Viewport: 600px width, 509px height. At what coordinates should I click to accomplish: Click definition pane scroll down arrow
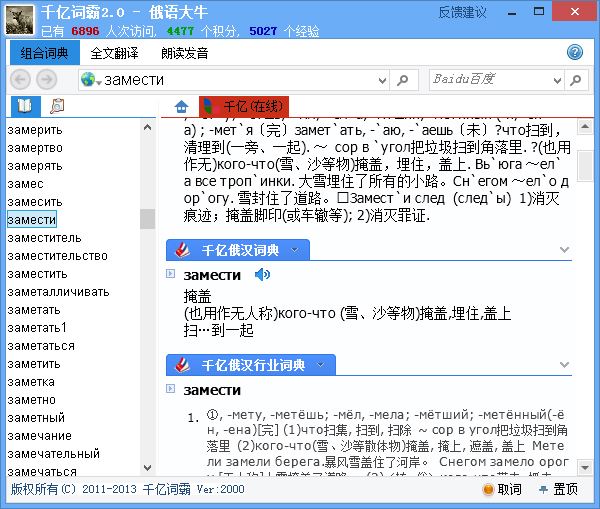coord(585,467)
